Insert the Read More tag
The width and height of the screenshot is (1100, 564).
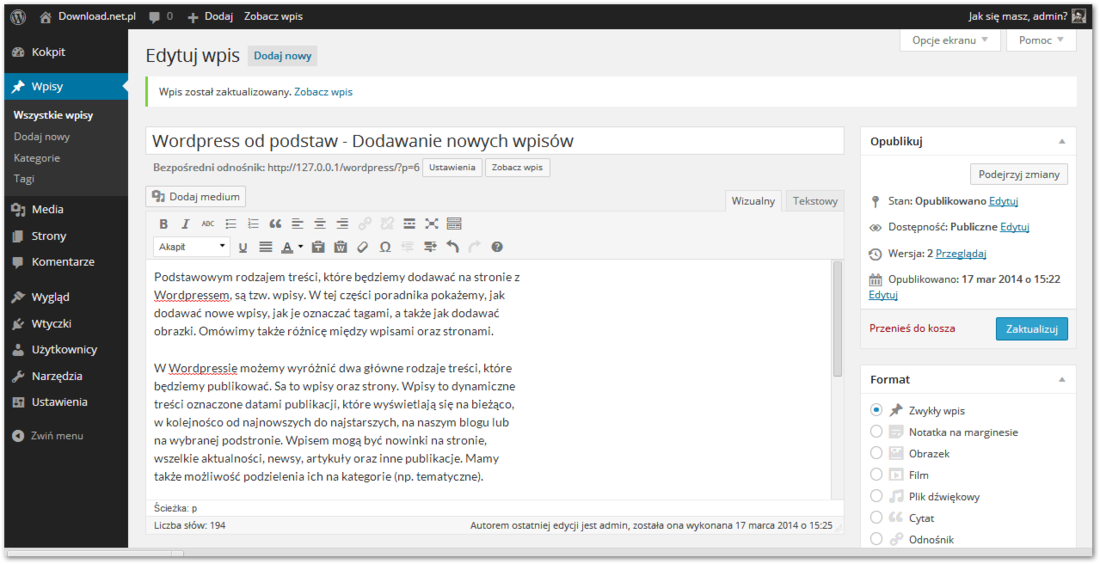410,224
